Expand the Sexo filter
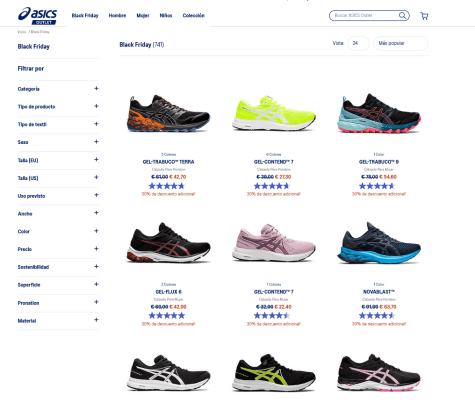This screenshot has height=403, width=475. point(58,142)
